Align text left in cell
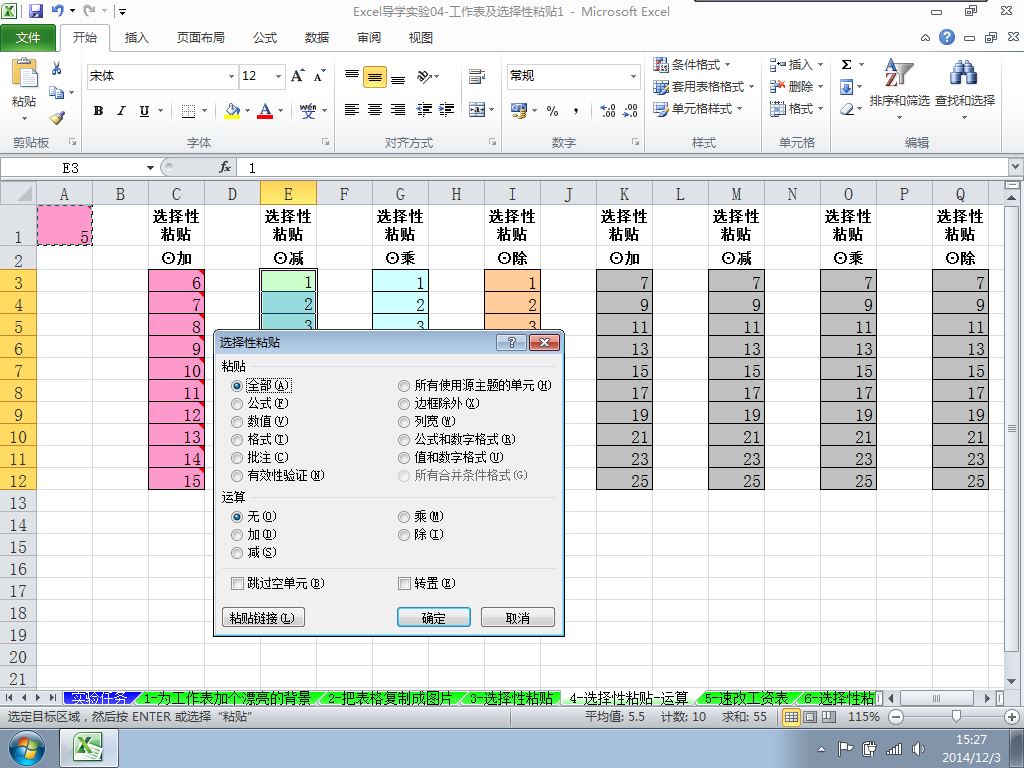The width and height of the screenshot is (1024, 768). (351, 110)
